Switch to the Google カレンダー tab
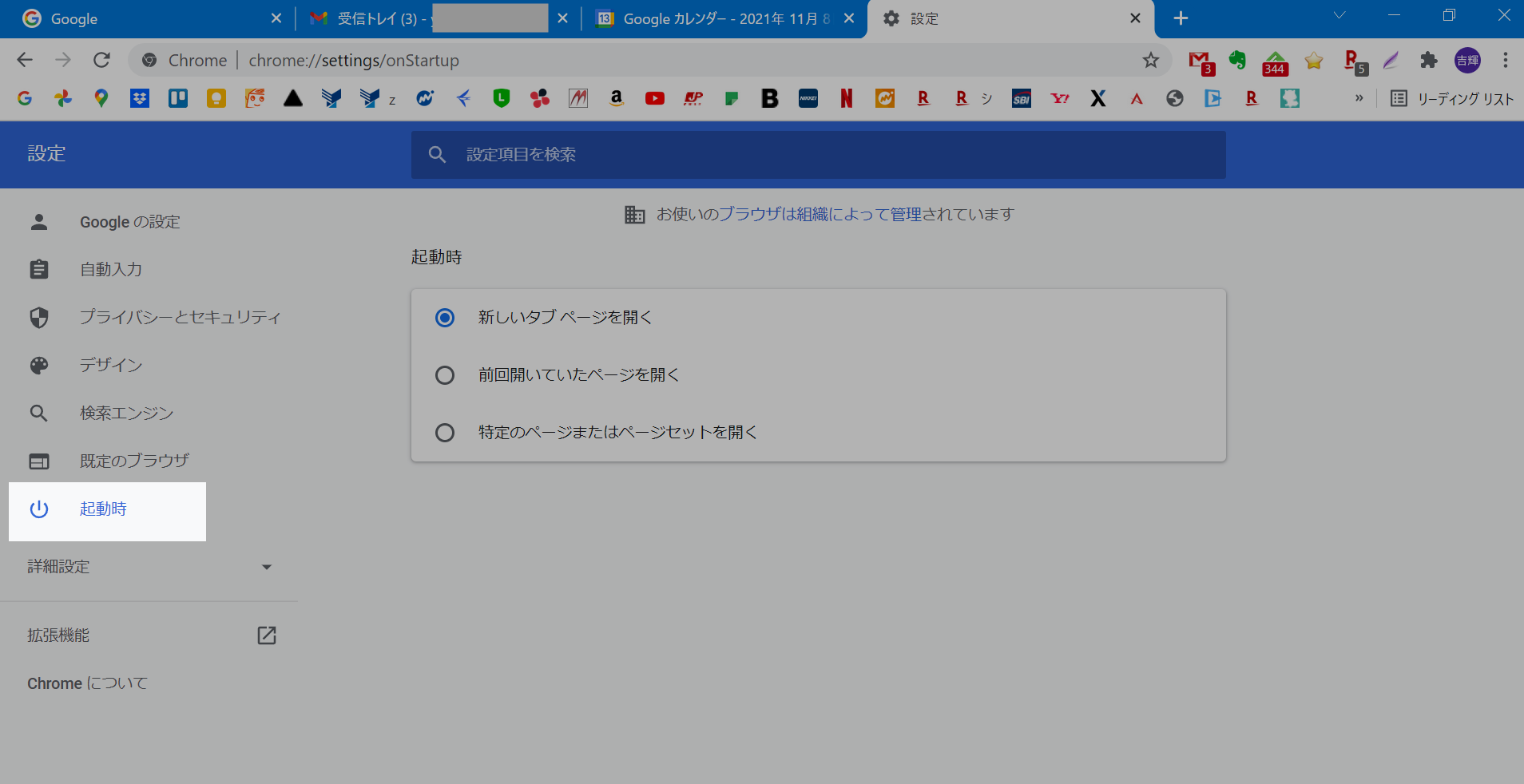The image size is (1524, 784). pos(724,18)
